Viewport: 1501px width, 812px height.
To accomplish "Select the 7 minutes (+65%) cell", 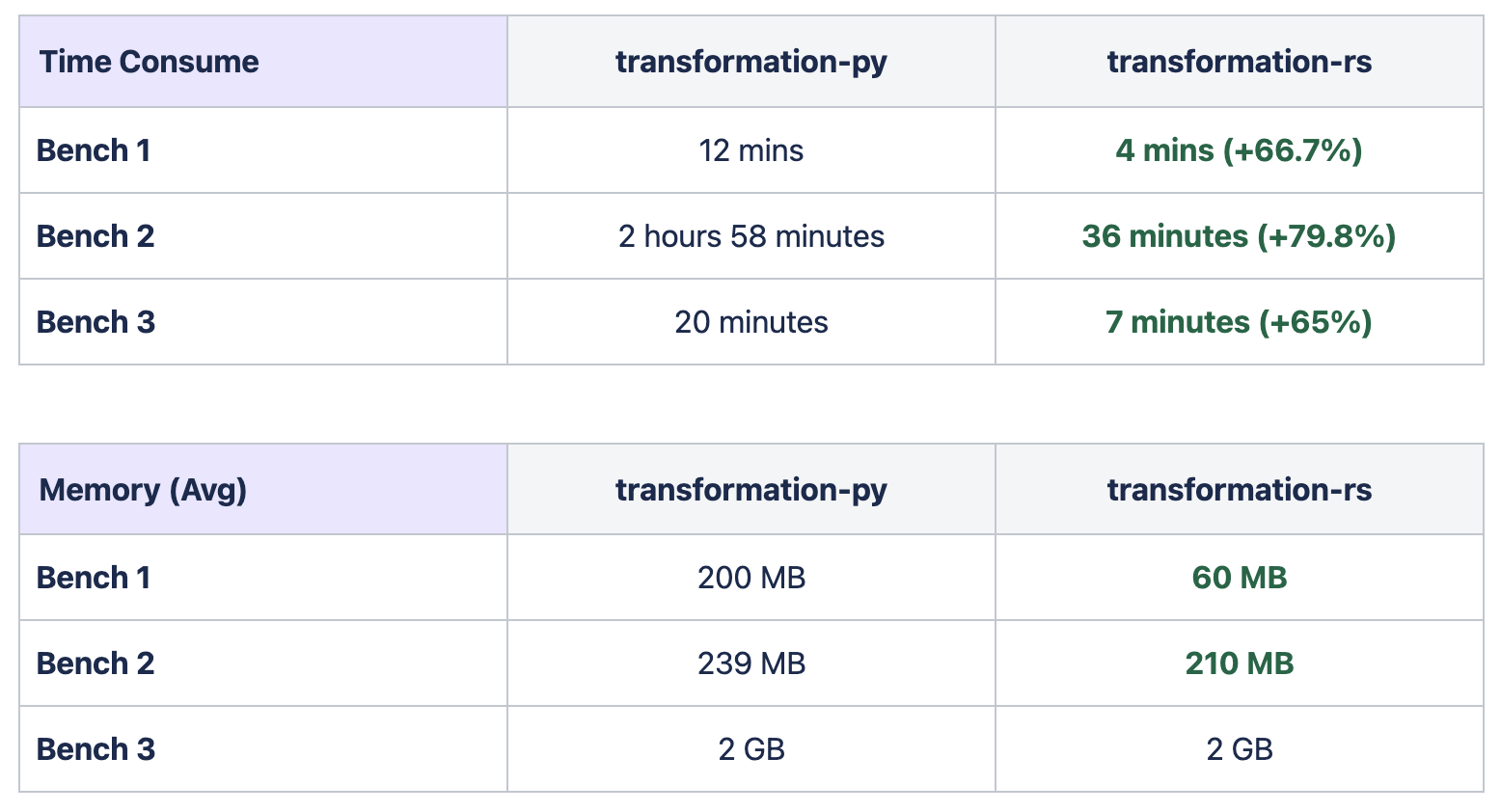I will pos(1239,322).
